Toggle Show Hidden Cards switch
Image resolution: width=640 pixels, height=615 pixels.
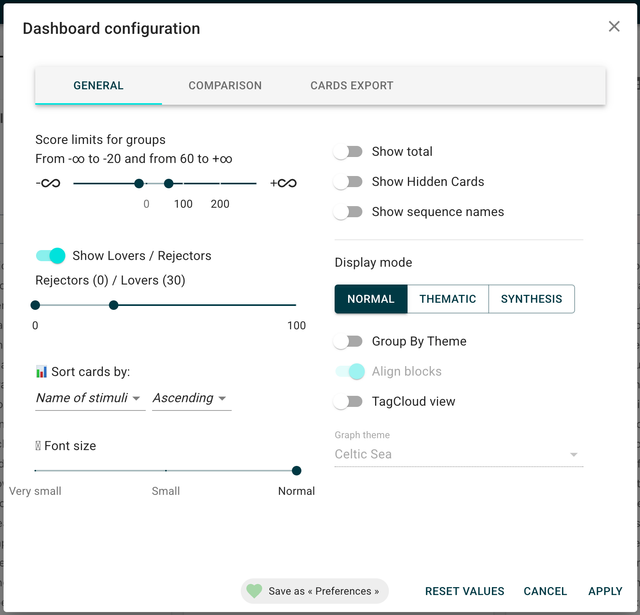[348, 182]
